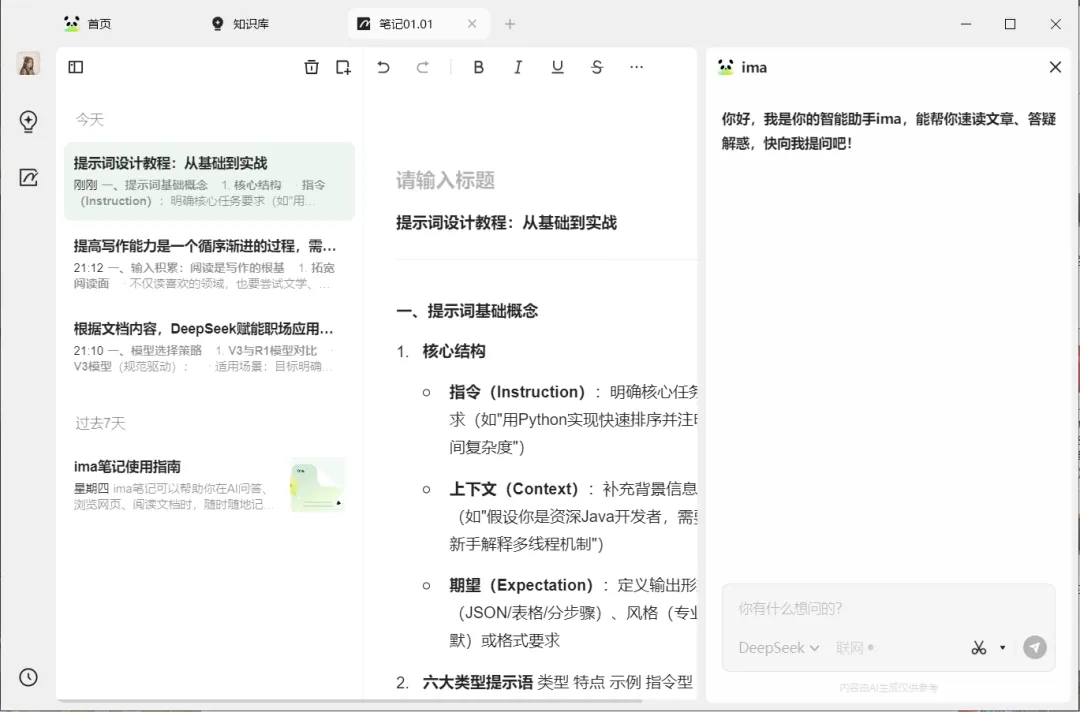Image resolution: width=1080 pixels, height=712 pixels.
Task: Click the user avatar in sidebar
Action: 28,63
